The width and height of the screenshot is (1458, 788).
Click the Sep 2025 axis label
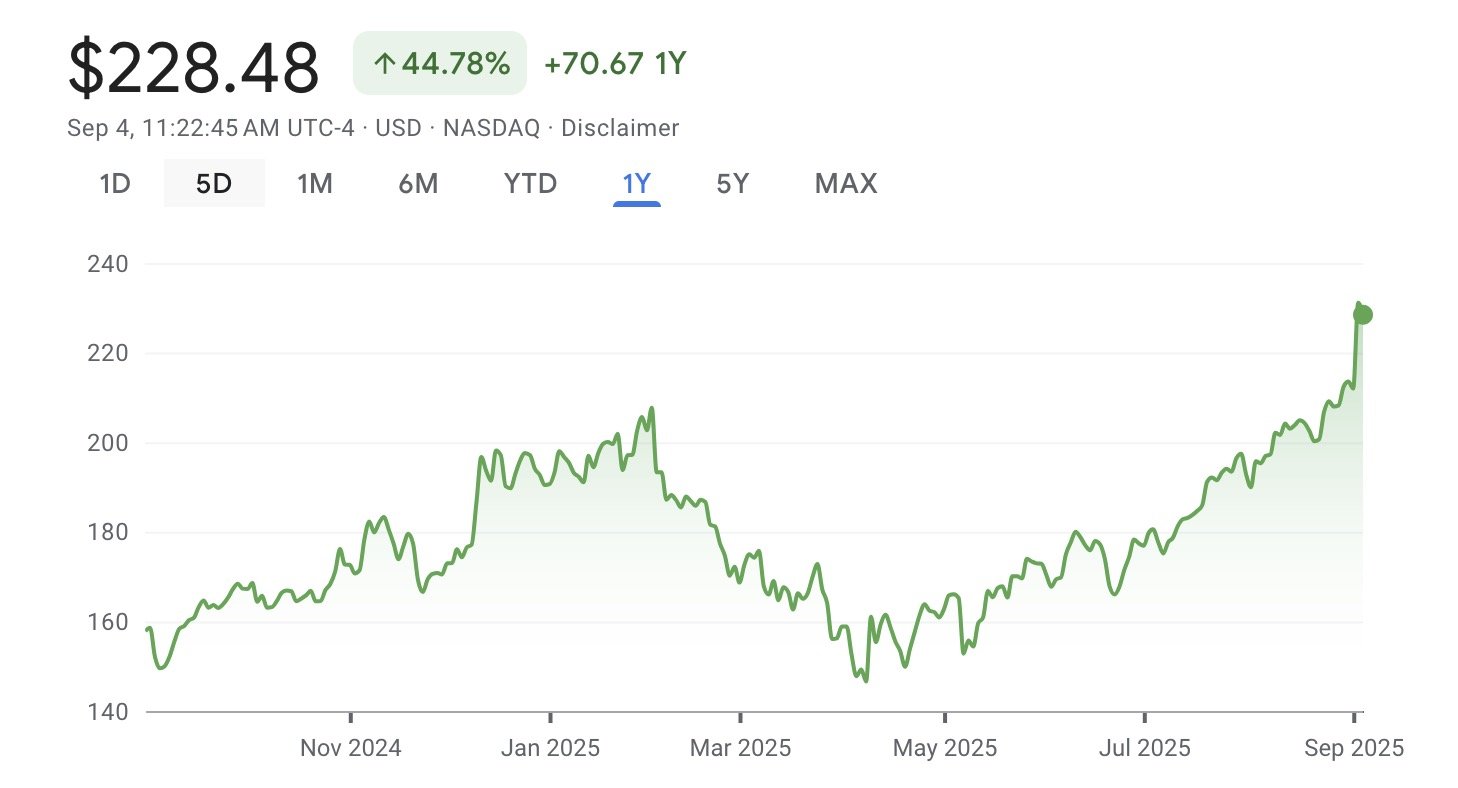[1355, 748]
